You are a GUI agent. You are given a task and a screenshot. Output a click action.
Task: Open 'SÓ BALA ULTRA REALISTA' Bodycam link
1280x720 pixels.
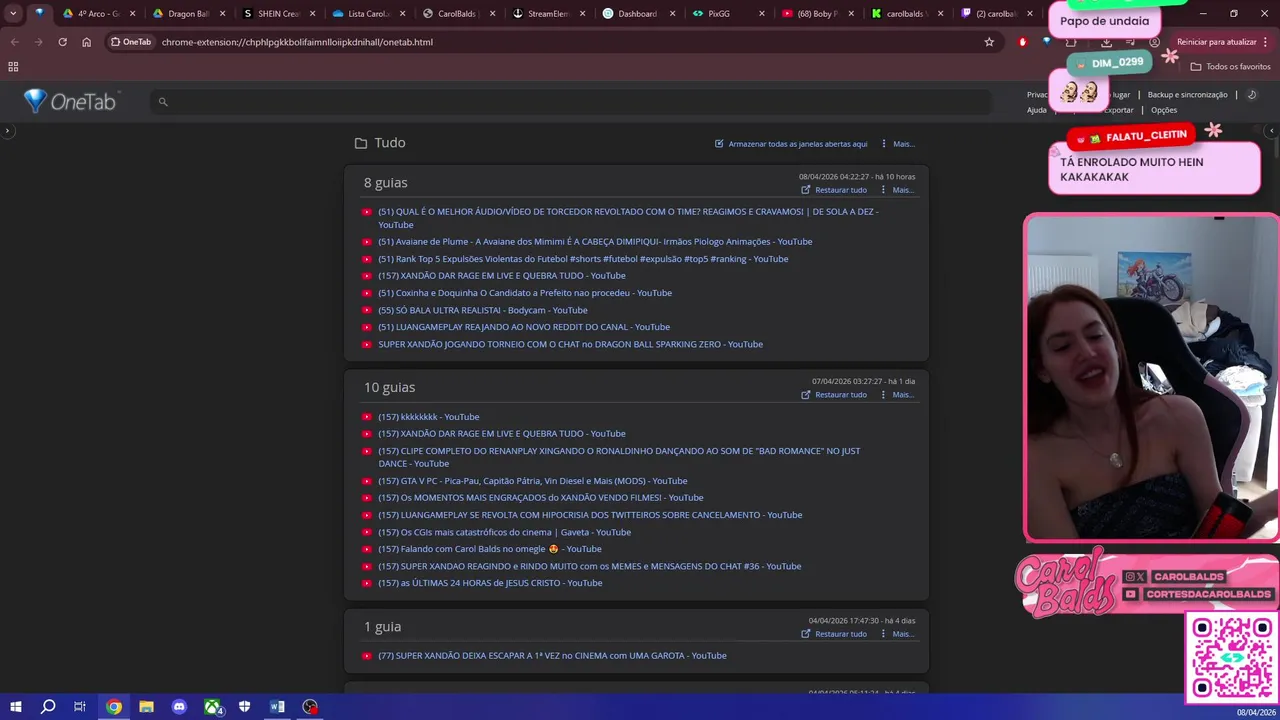coord(483,310)
